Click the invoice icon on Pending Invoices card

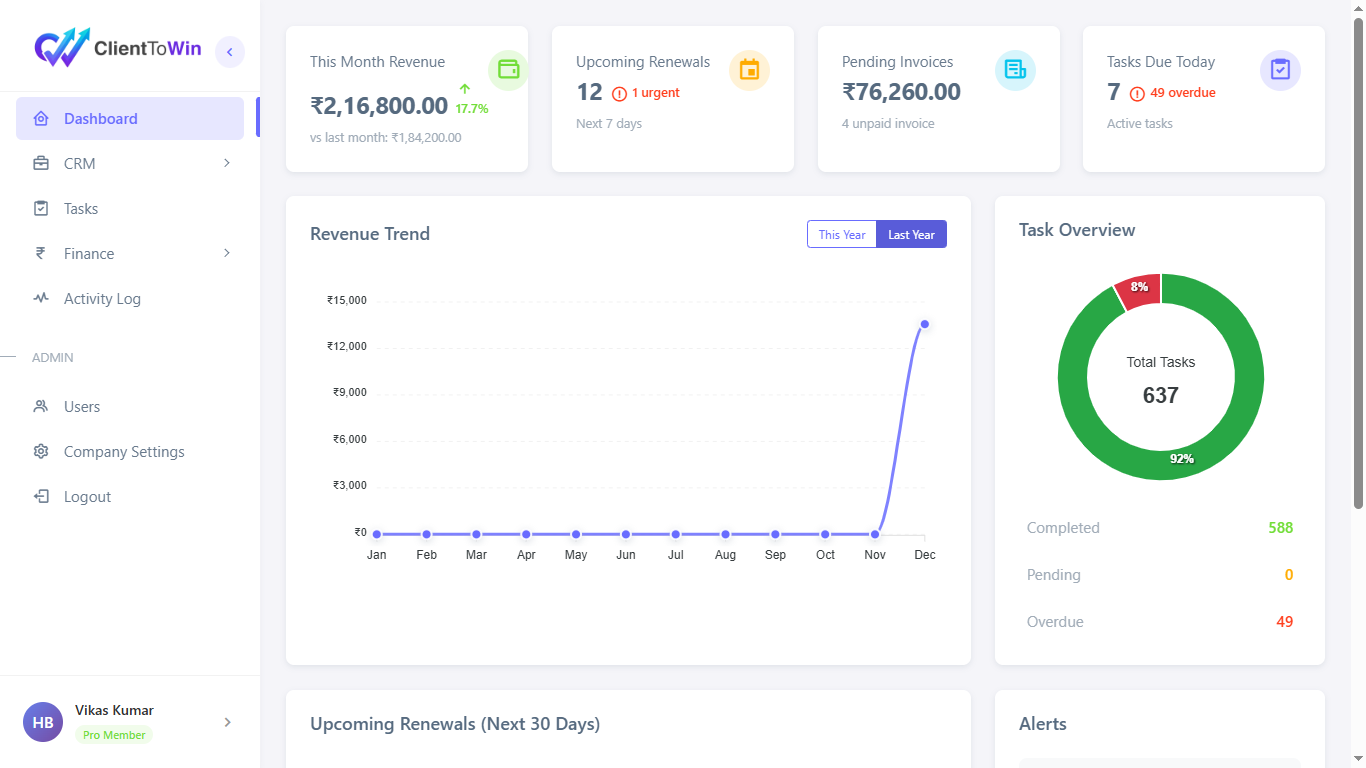(x=1015, y=70)
